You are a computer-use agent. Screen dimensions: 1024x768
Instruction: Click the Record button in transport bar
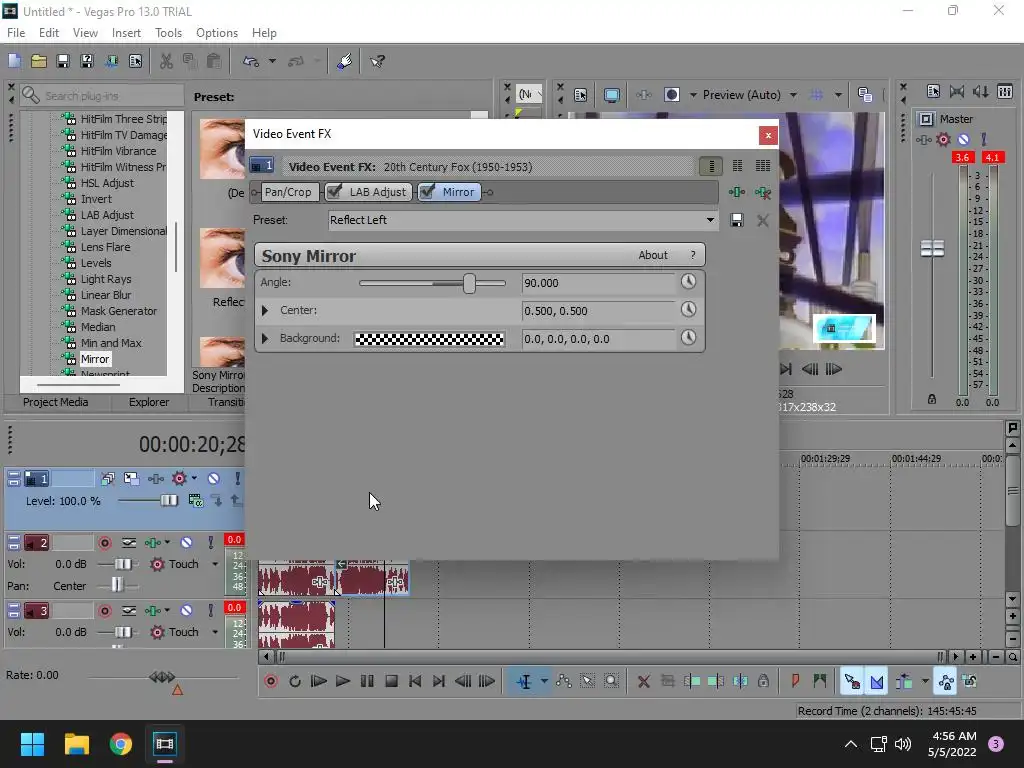pos(271,681)
